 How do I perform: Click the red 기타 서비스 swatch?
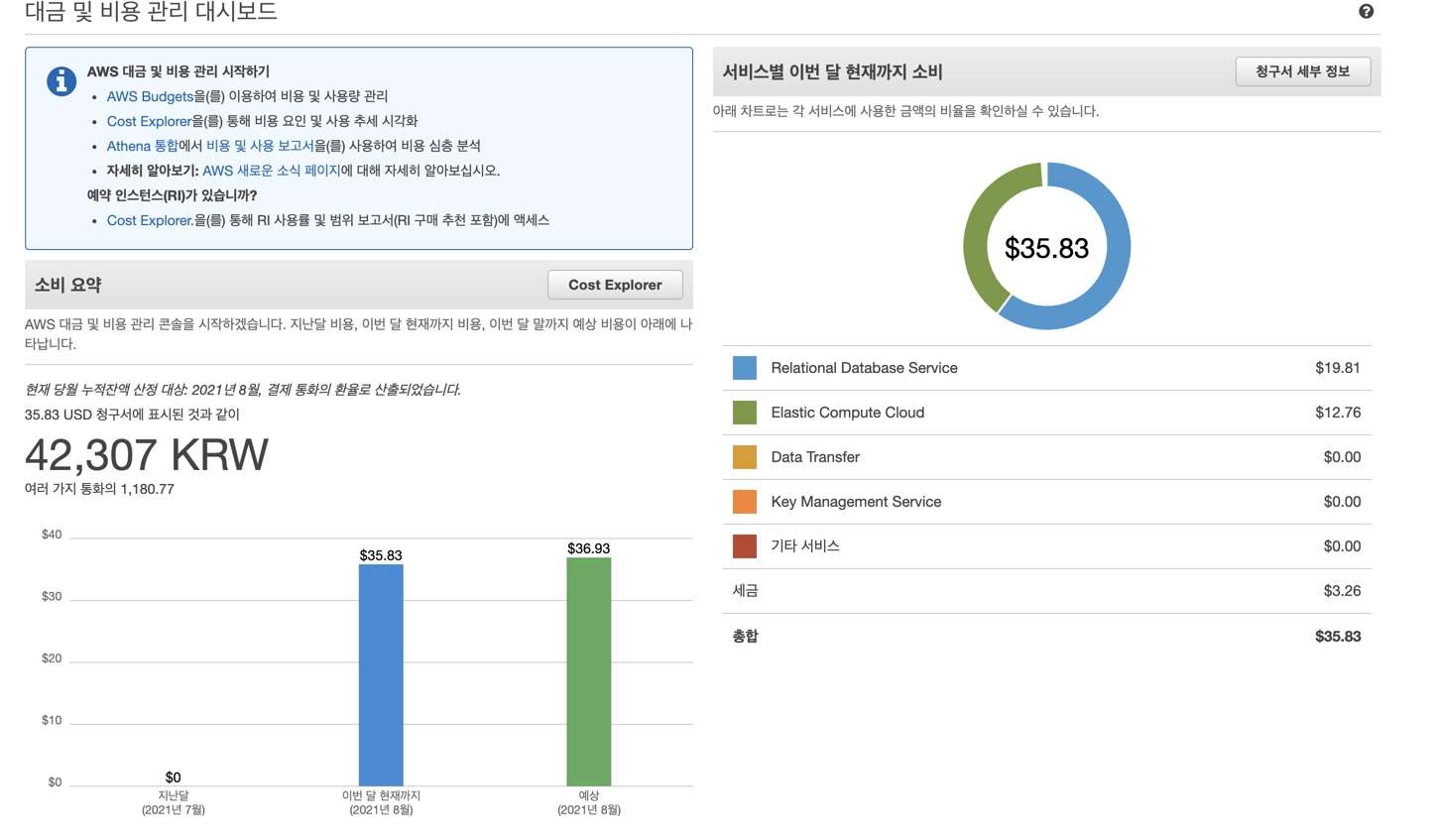[x=744, y=546]
